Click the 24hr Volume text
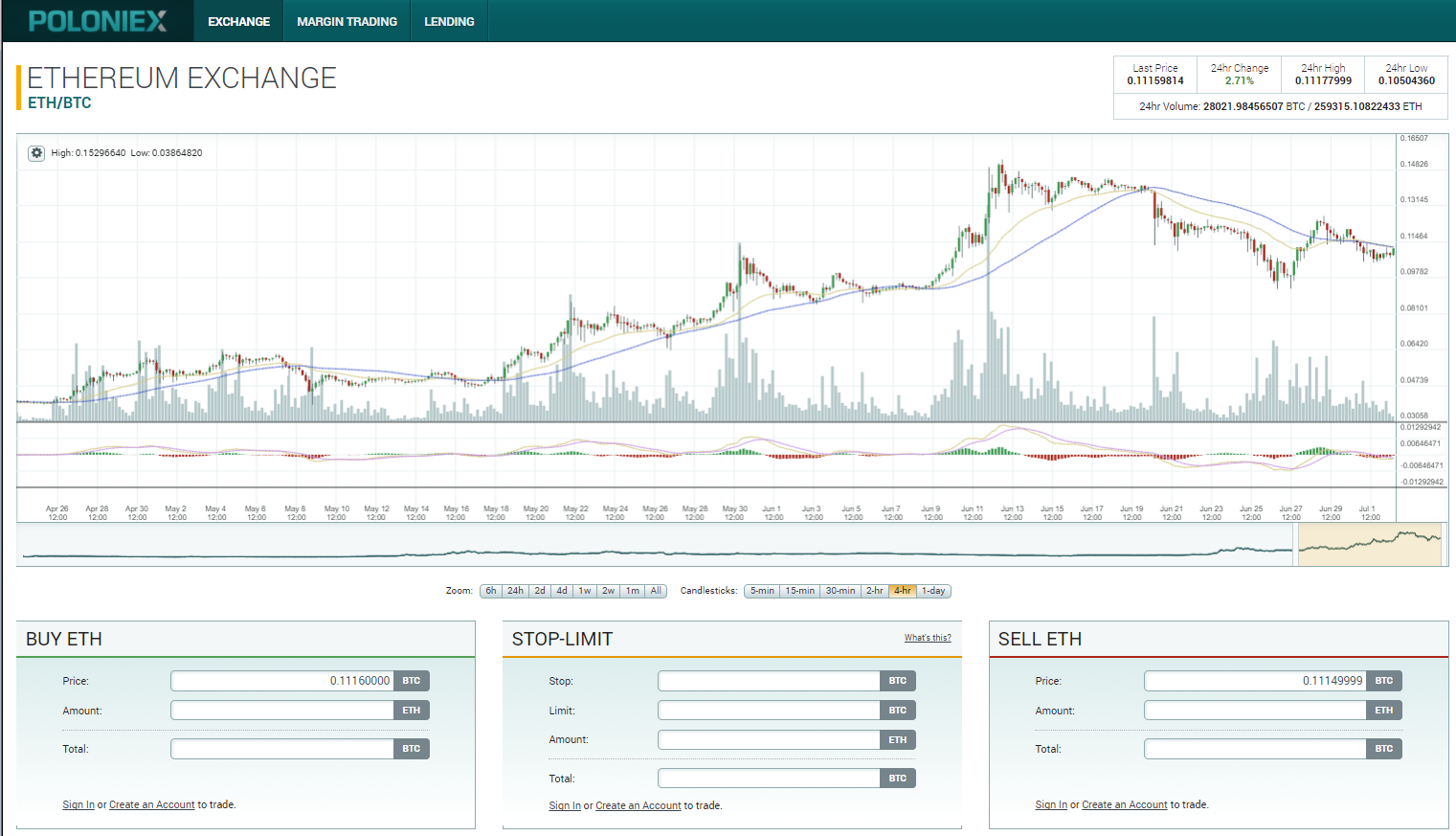This screenshot has height=836, width=1456. coord(1281,106)
